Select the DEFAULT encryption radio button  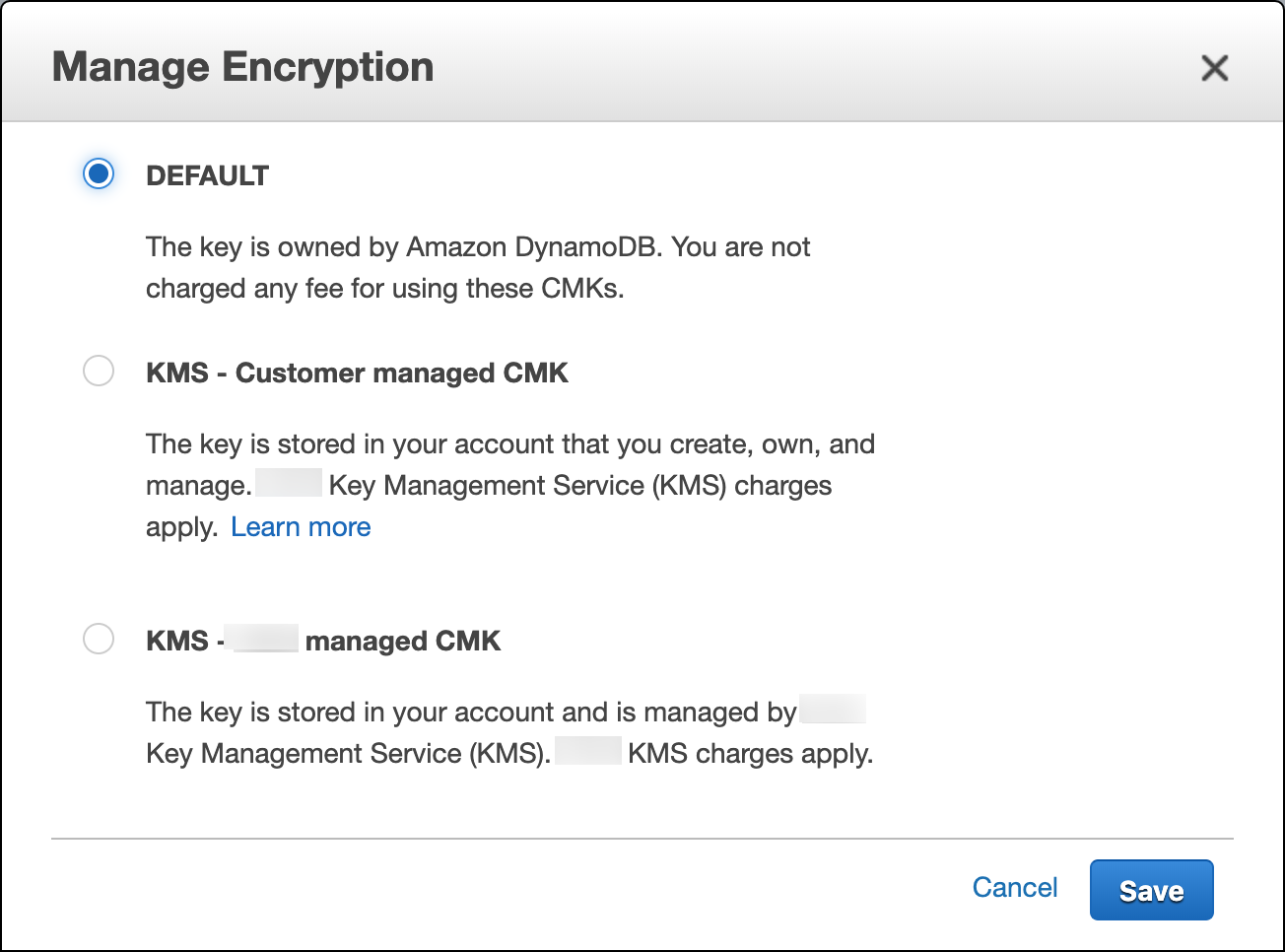pyautogui.click(x=99, y=174)
